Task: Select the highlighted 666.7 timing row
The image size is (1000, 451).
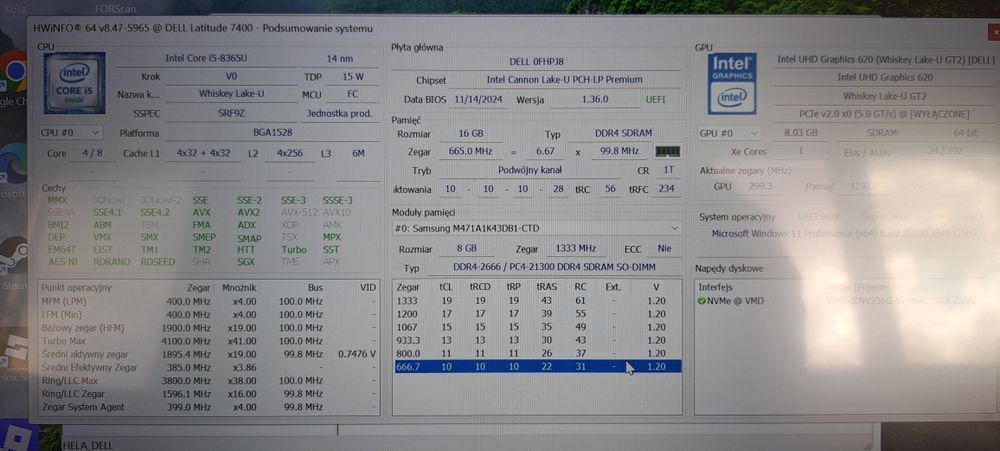Action: point(538,366)
